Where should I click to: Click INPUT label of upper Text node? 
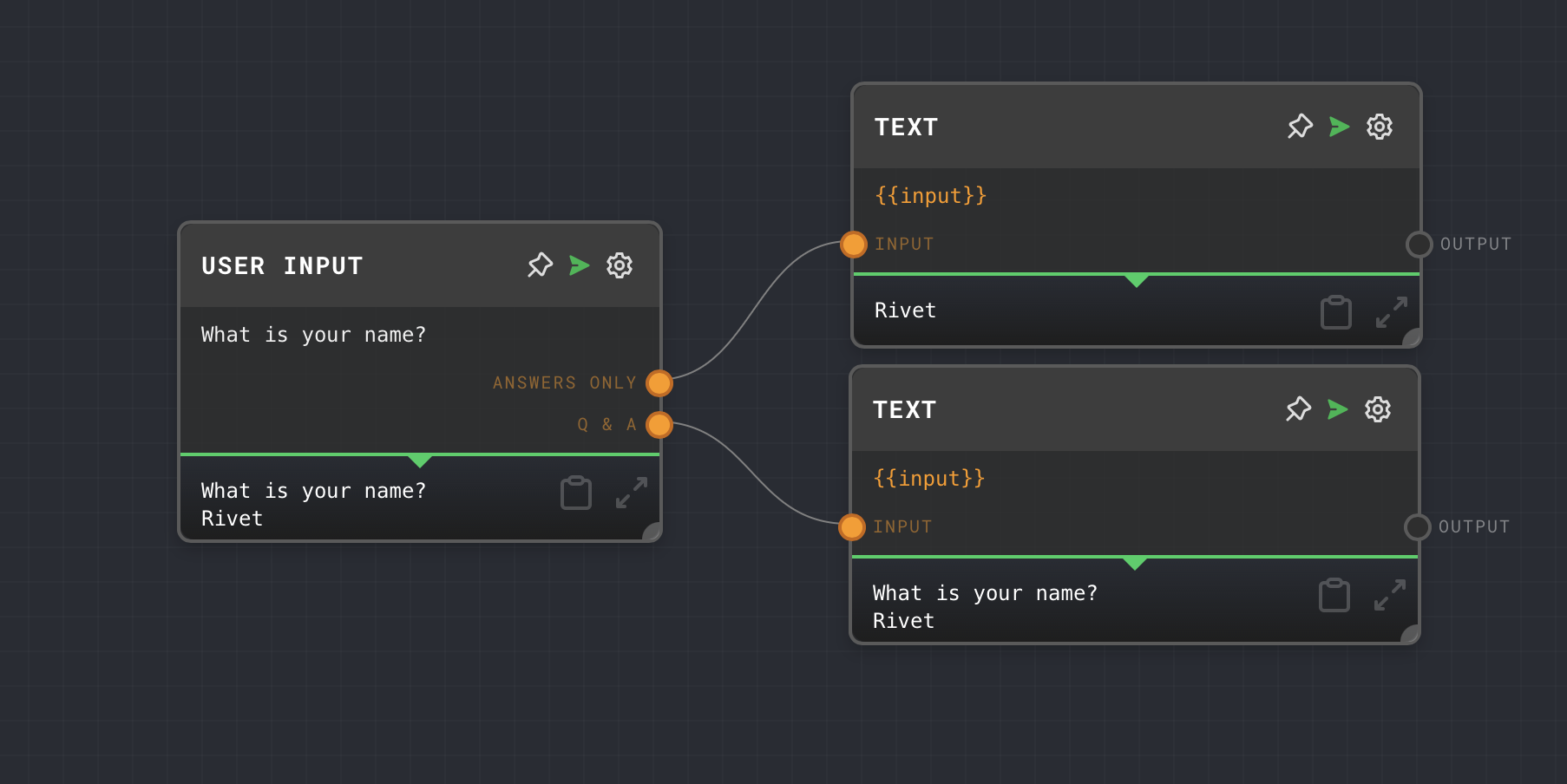(x=904, y=245)
